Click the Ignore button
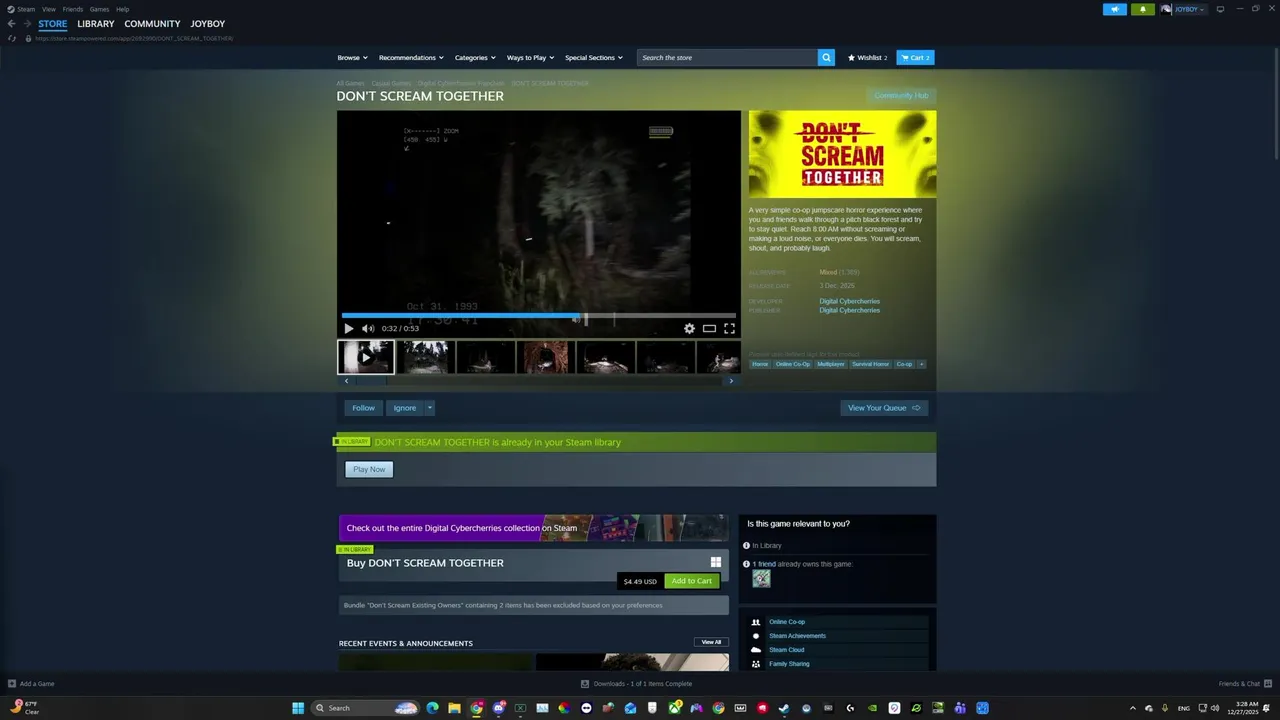 (404, 408)
